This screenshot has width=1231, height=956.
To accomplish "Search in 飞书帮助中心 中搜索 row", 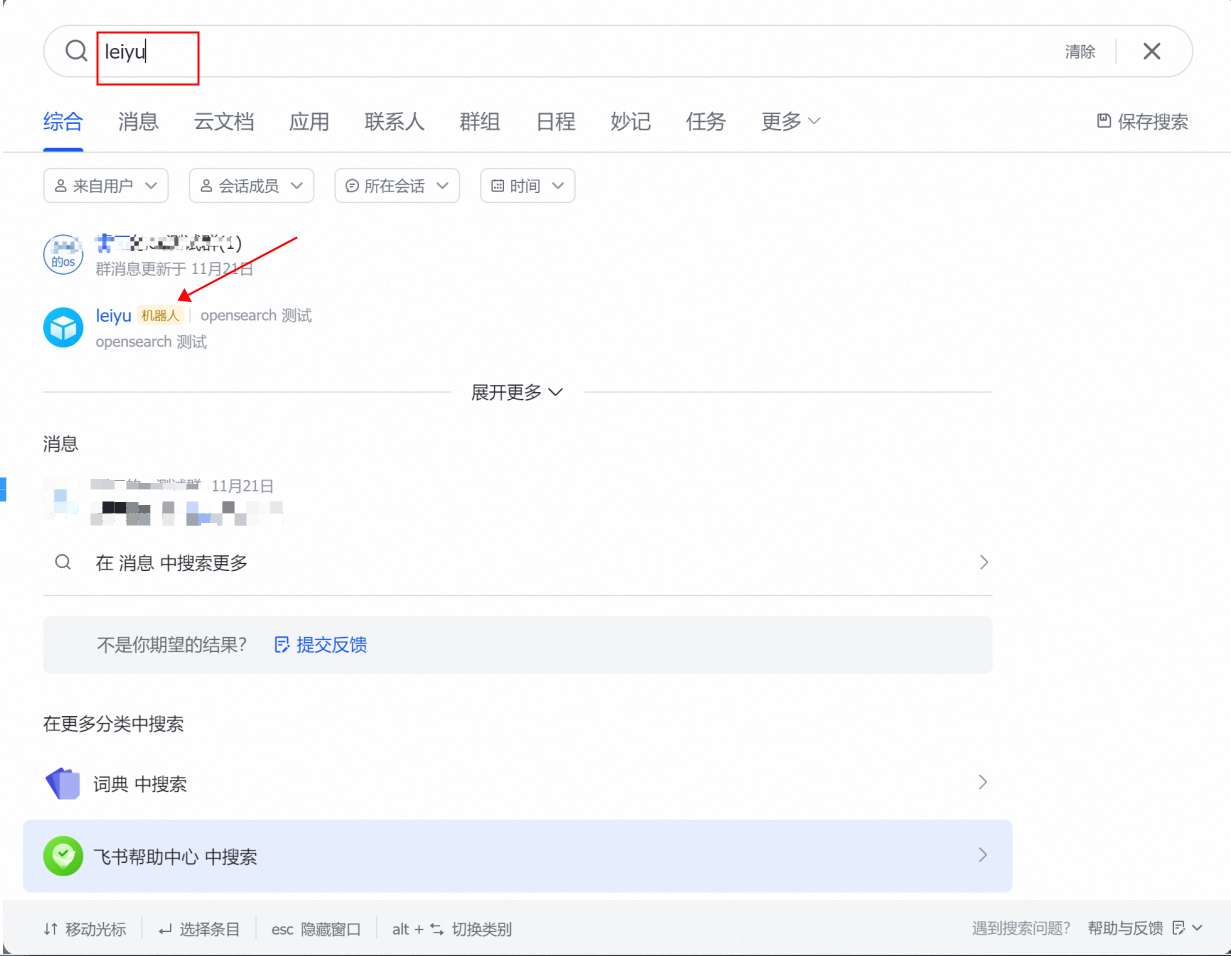I will tap(518, 856).
